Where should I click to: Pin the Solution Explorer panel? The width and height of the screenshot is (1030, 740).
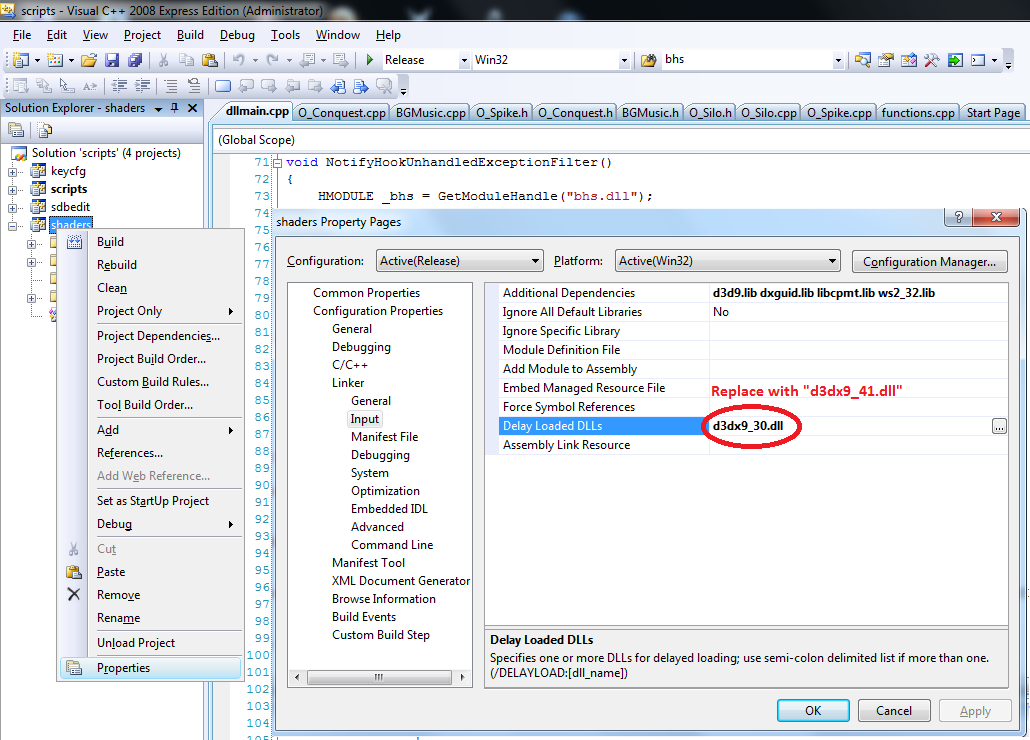pos(174,108)
